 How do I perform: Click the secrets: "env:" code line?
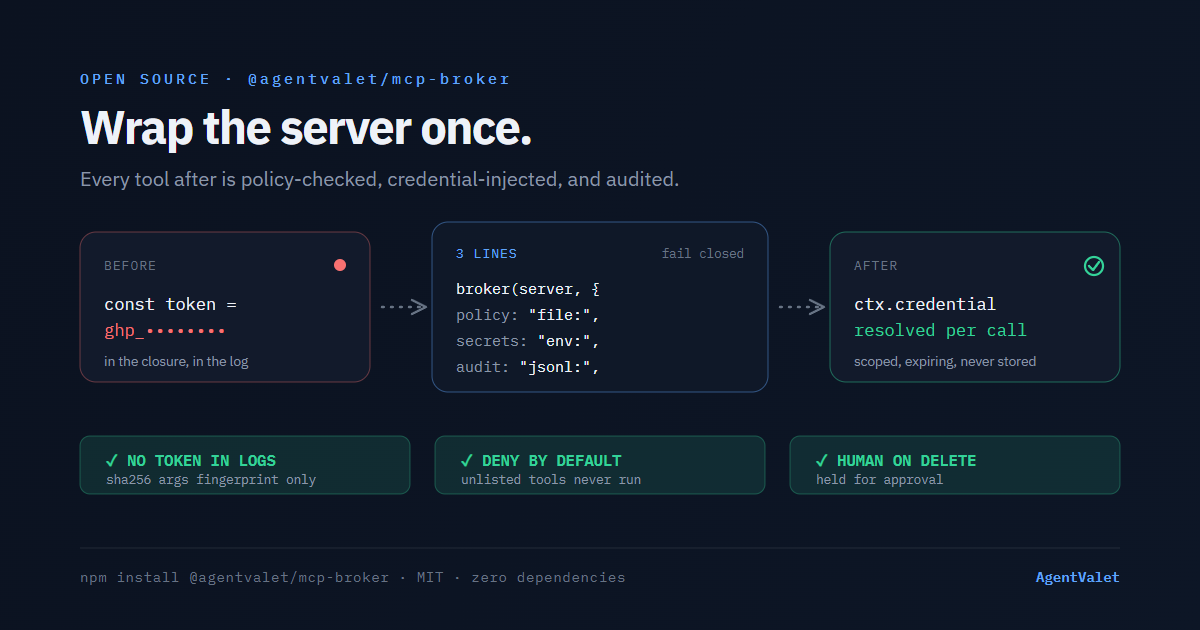tap(528, 341)
